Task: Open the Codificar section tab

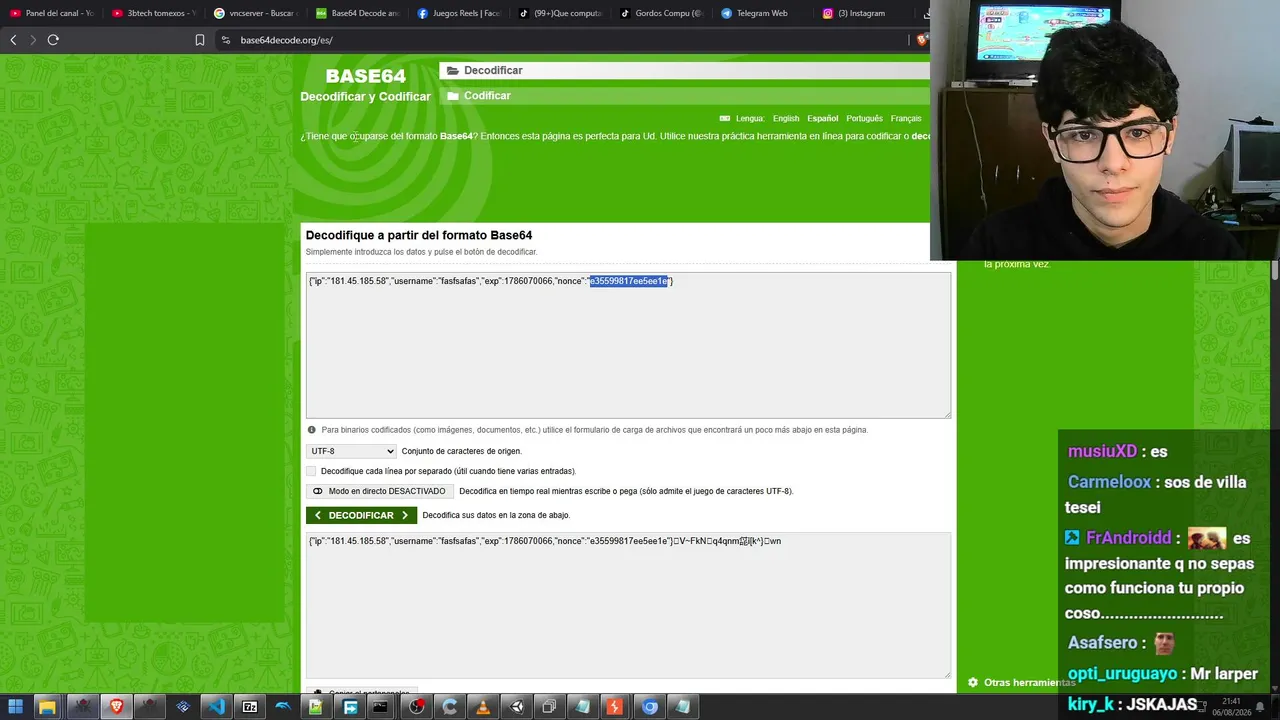Action: 684,96
